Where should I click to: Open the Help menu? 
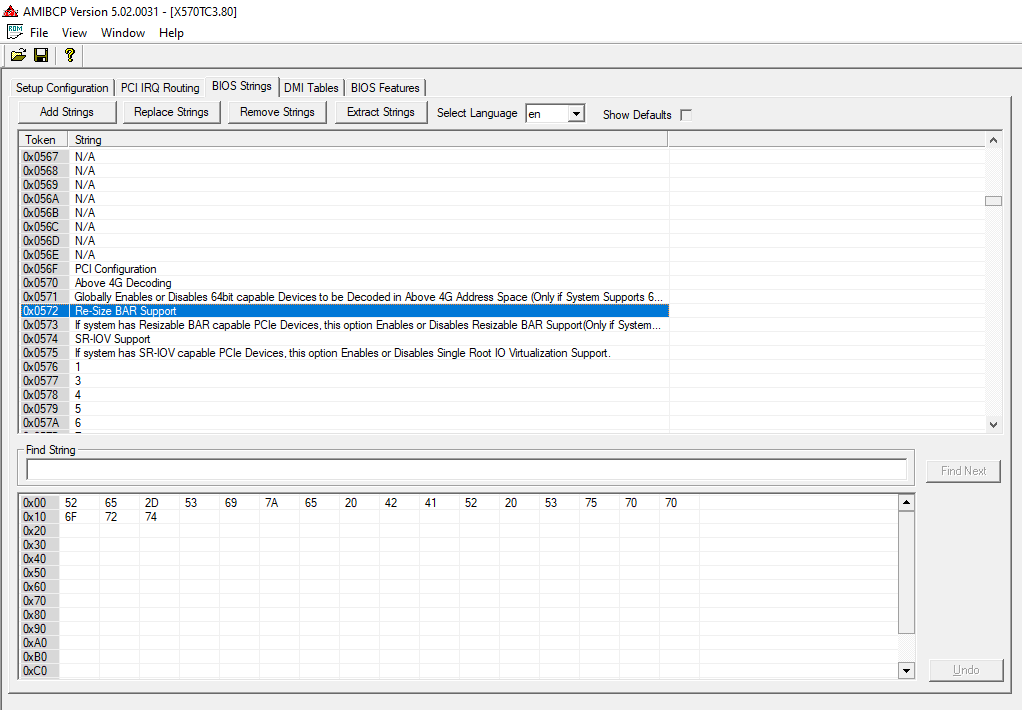[x=171, y=33]
